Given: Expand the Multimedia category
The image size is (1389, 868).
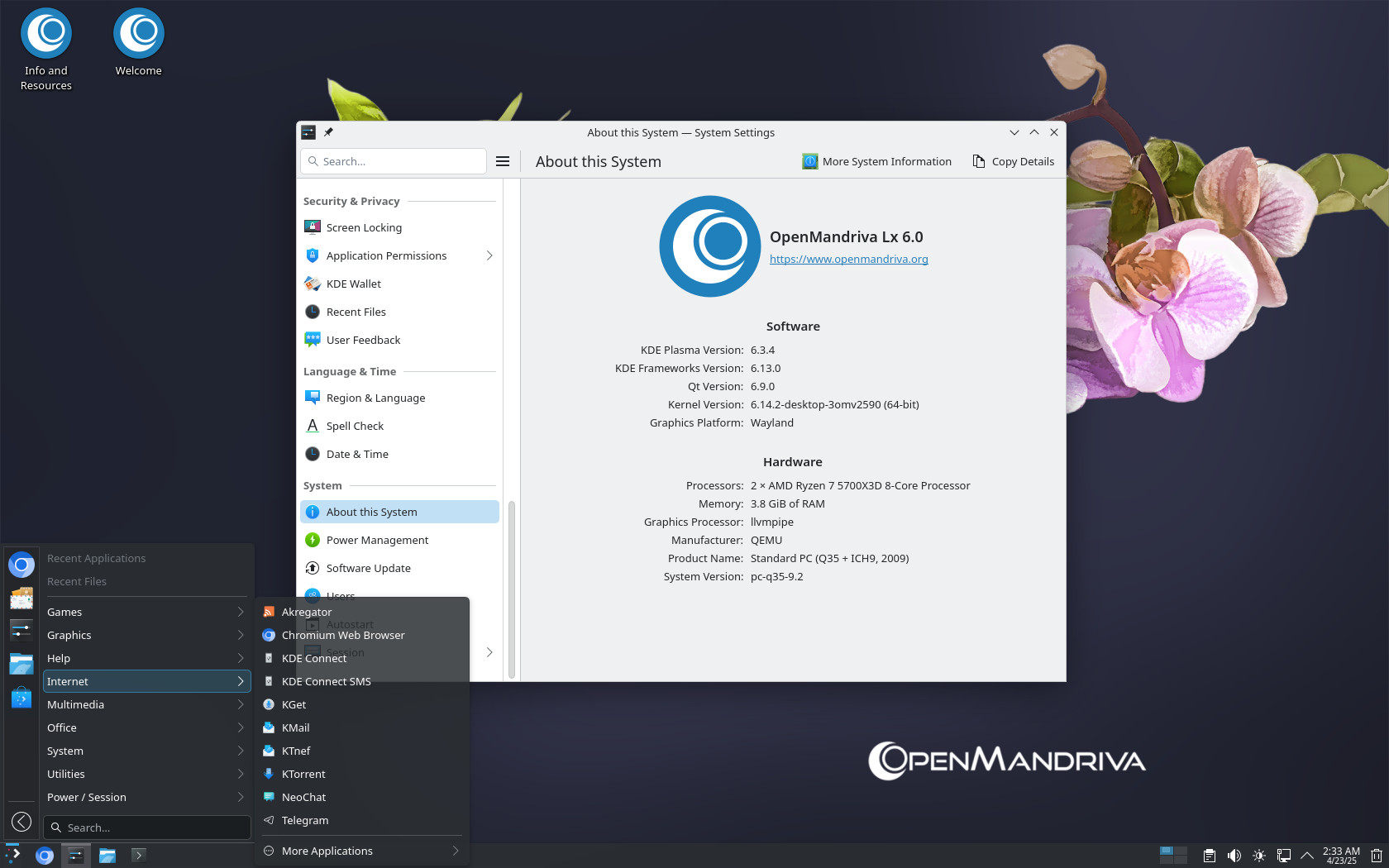Looking at the screenshot, I should (x=146, y=704).
